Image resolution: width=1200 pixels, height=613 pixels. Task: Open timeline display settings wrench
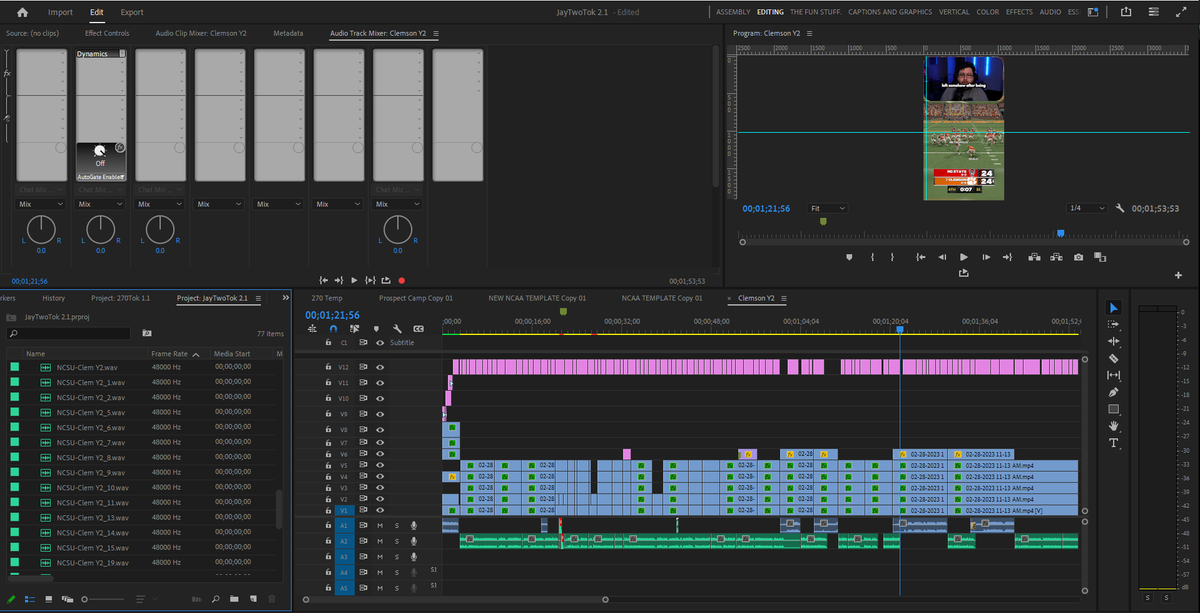[397, 328]
